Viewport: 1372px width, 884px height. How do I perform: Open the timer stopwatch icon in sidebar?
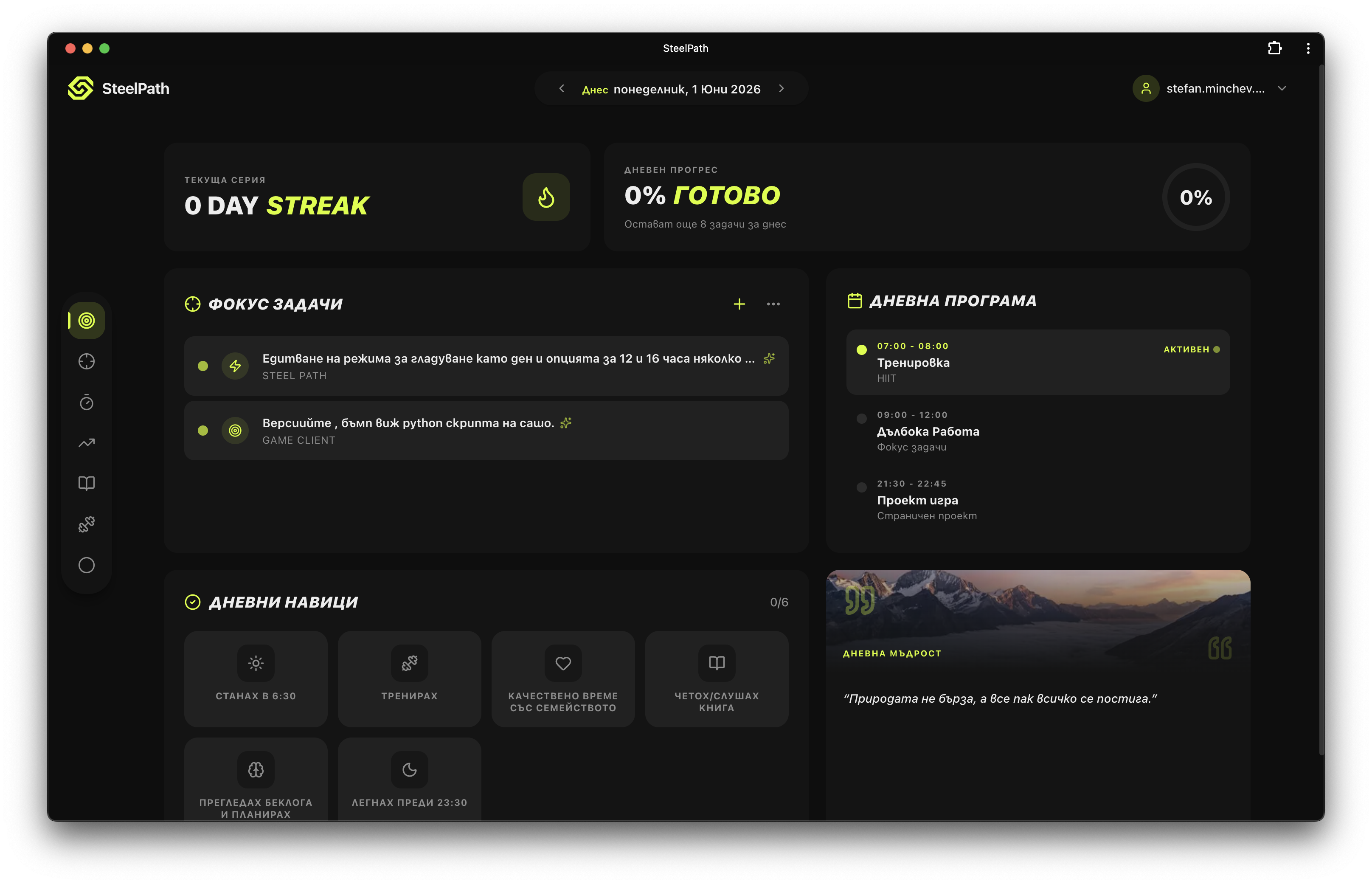87,403
